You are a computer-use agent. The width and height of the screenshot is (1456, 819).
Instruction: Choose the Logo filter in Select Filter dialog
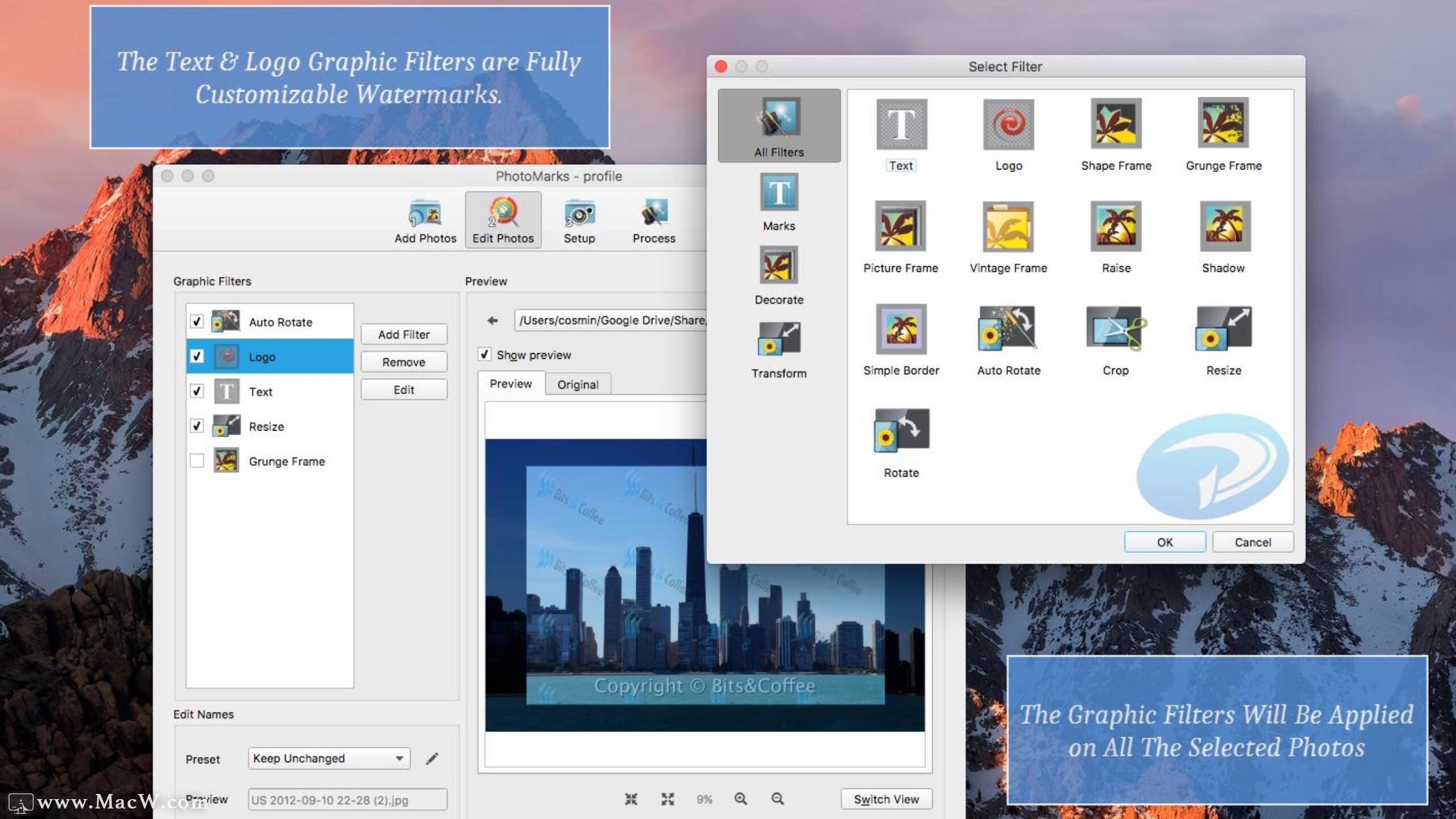coord(1008,124)
